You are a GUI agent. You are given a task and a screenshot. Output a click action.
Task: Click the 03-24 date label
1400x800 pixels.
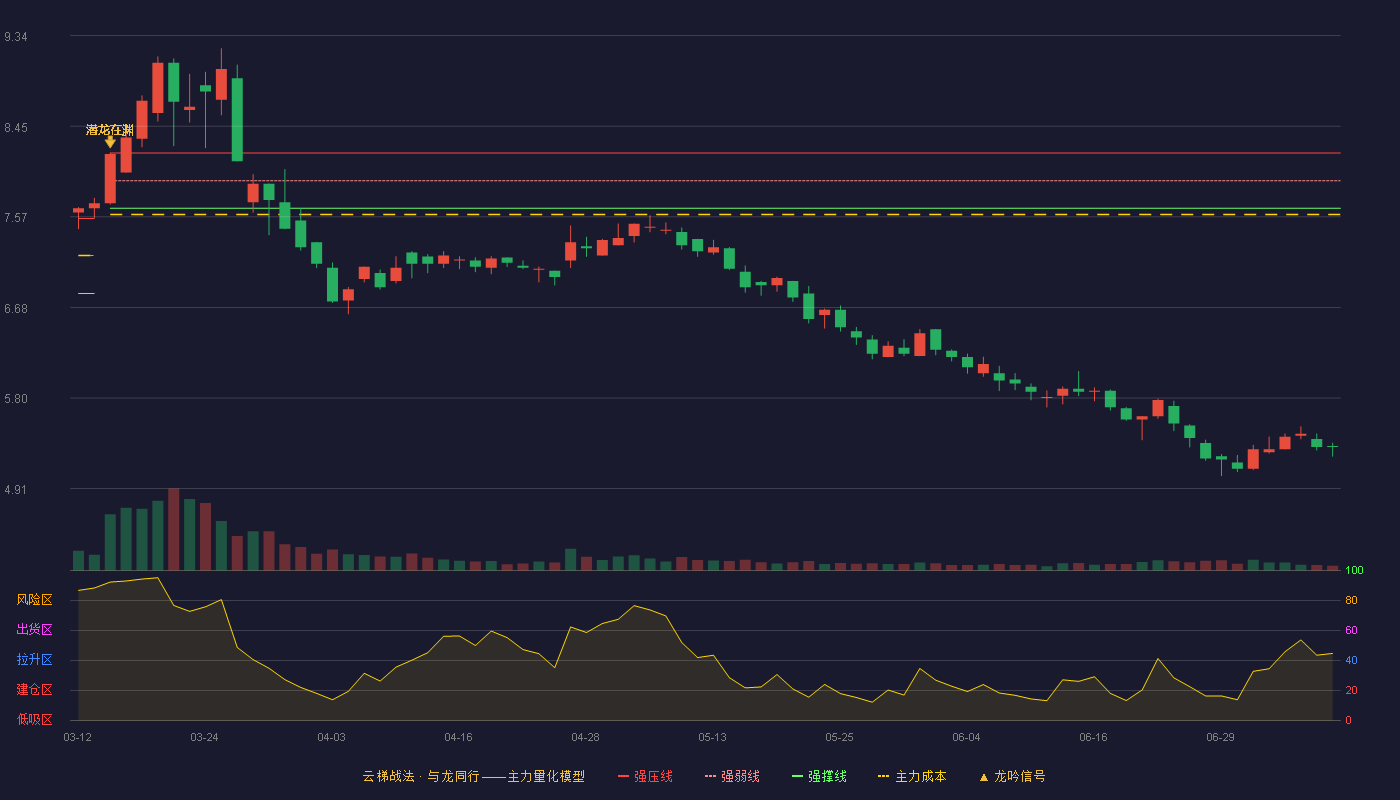click(204, 737)
